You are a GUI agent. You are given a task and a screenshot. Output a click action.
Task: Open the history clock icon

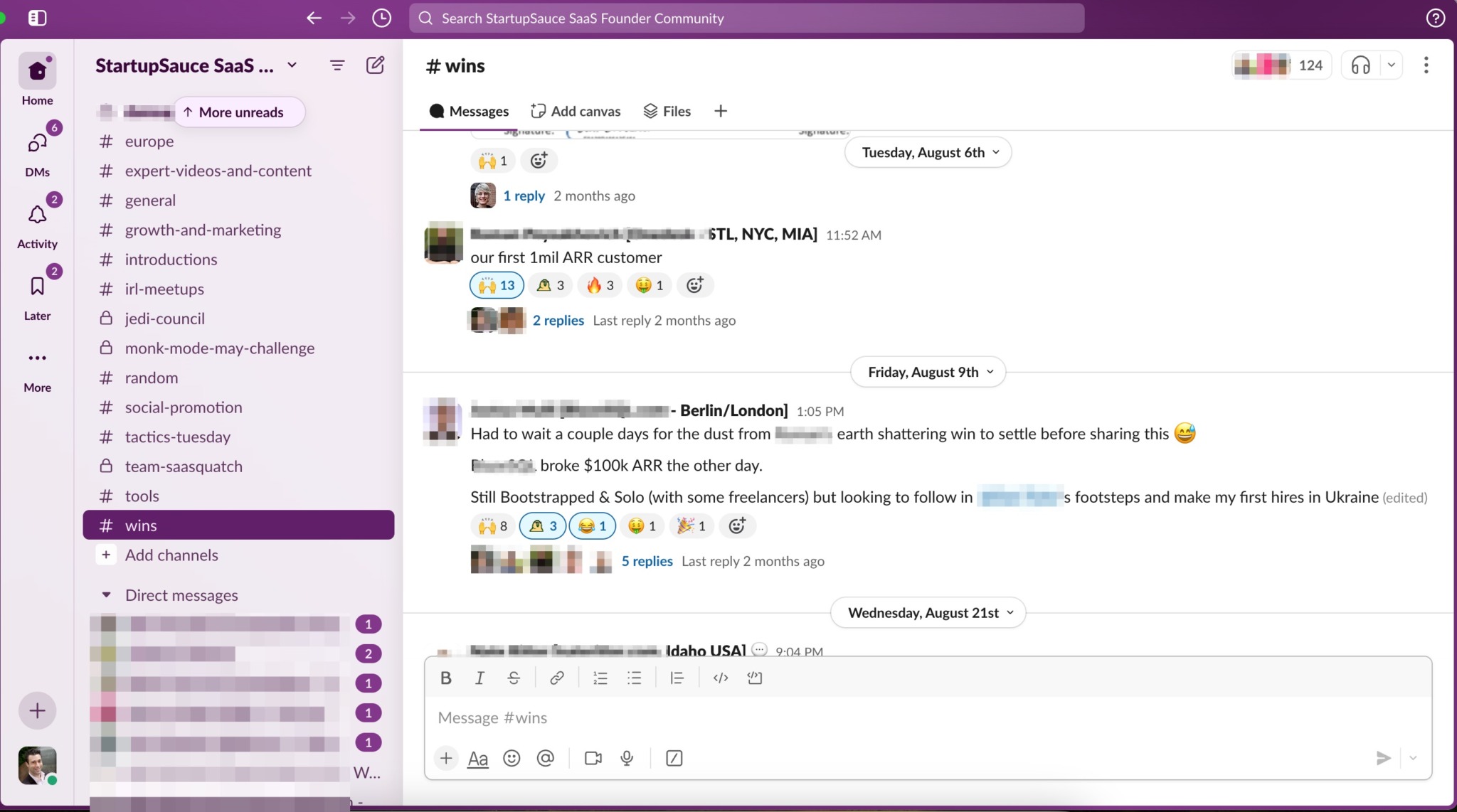pos(381,18)
